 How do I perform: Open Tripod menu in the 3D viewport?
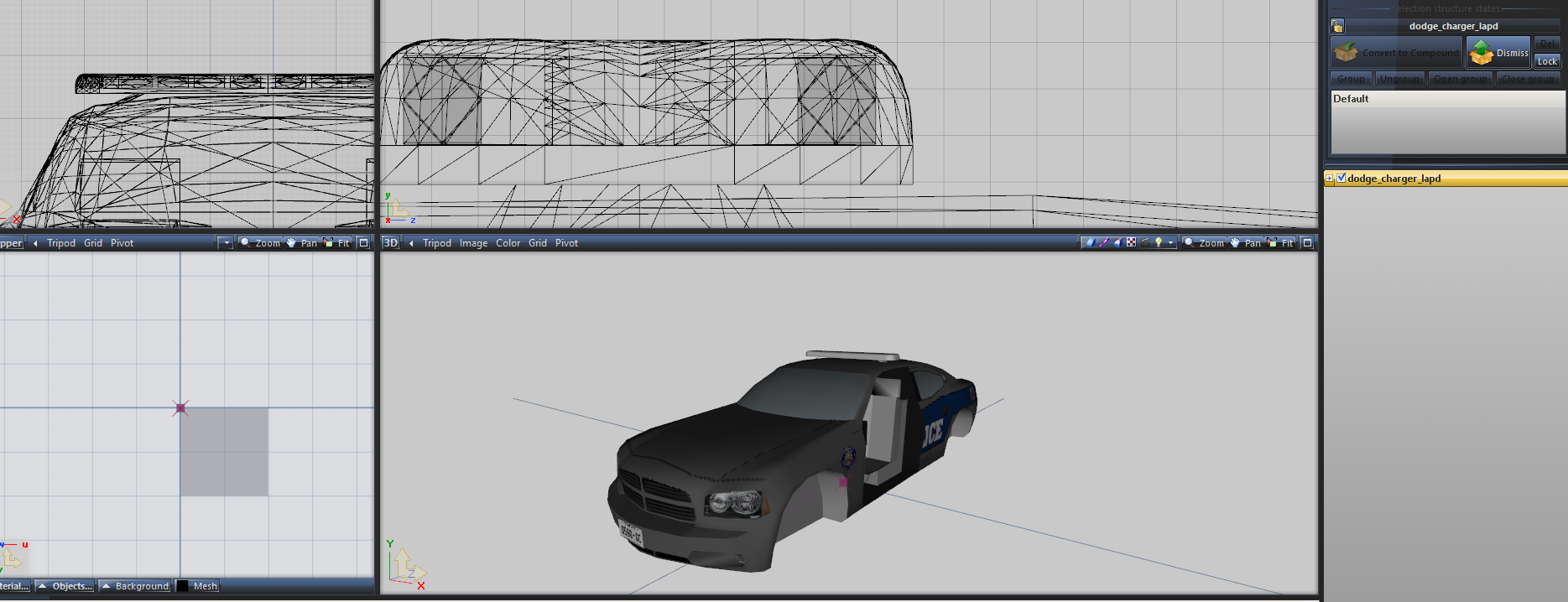pyautogui.click(x=437, y=243)
